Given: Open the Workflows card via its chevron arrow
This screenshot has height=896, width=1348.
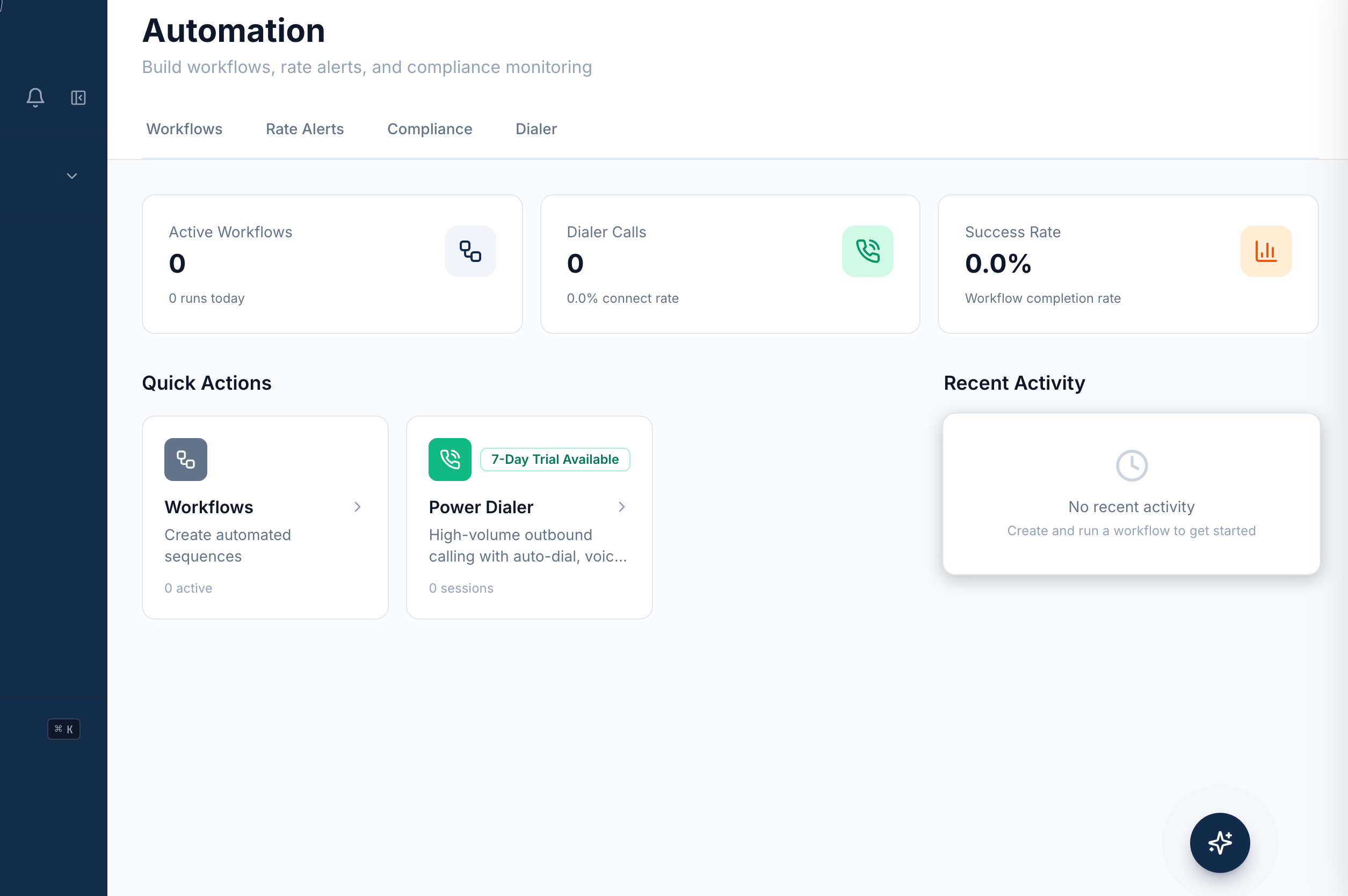Looking at the screenshot, I should (358, 507).
